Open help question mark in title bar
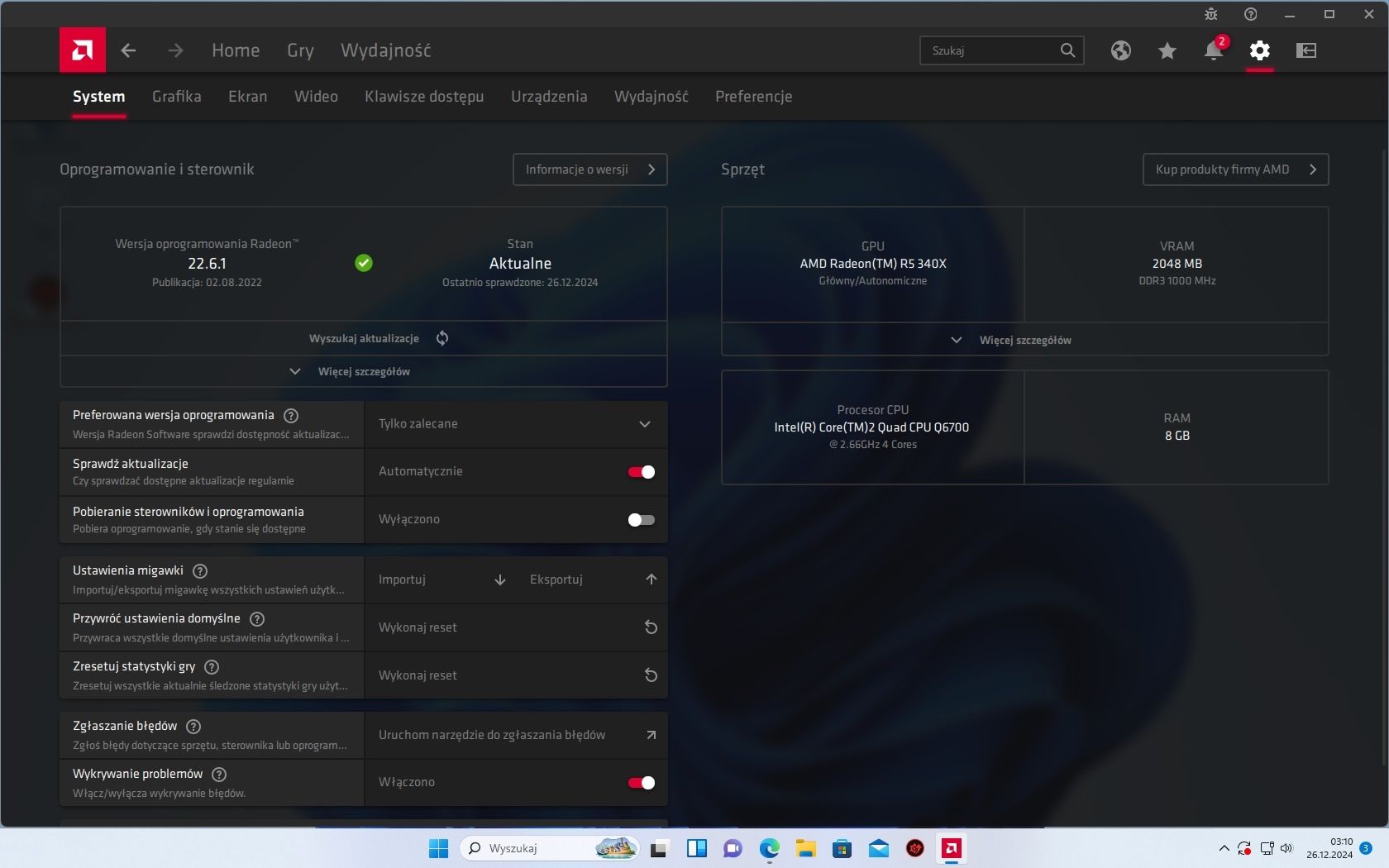Viewport: 1389px width, 868px height. pyautogui.click(x=1250, y=14)
